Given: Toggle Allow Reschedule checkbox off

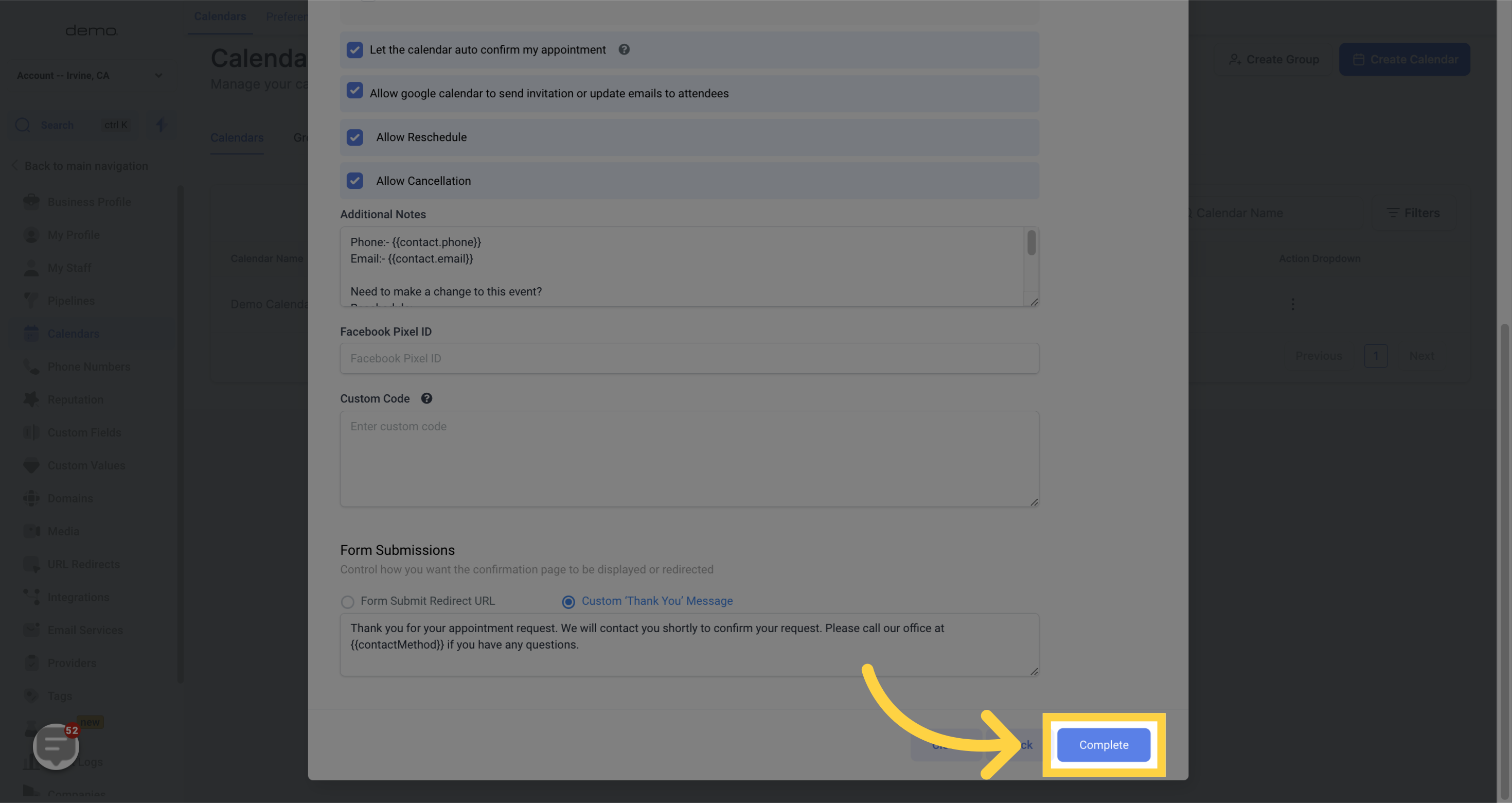Looking at the screenshot, I should coord(355,137).
